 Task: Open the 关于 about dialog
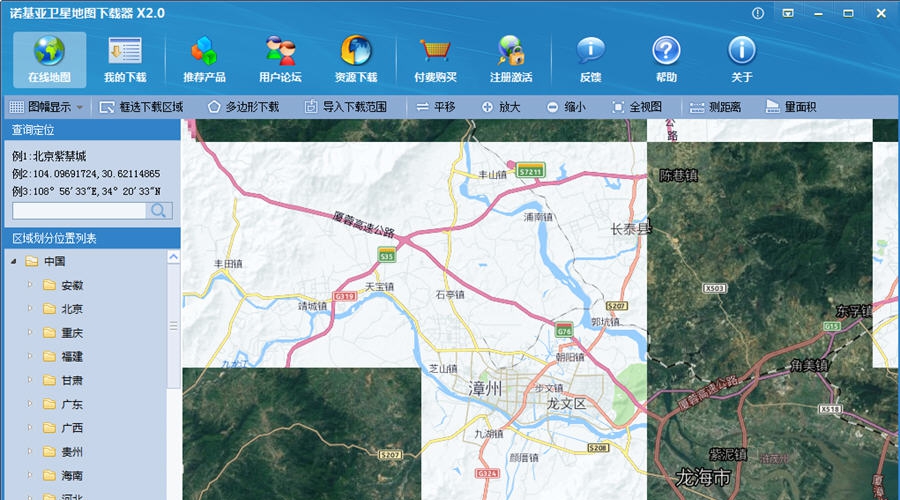[742, 60]
